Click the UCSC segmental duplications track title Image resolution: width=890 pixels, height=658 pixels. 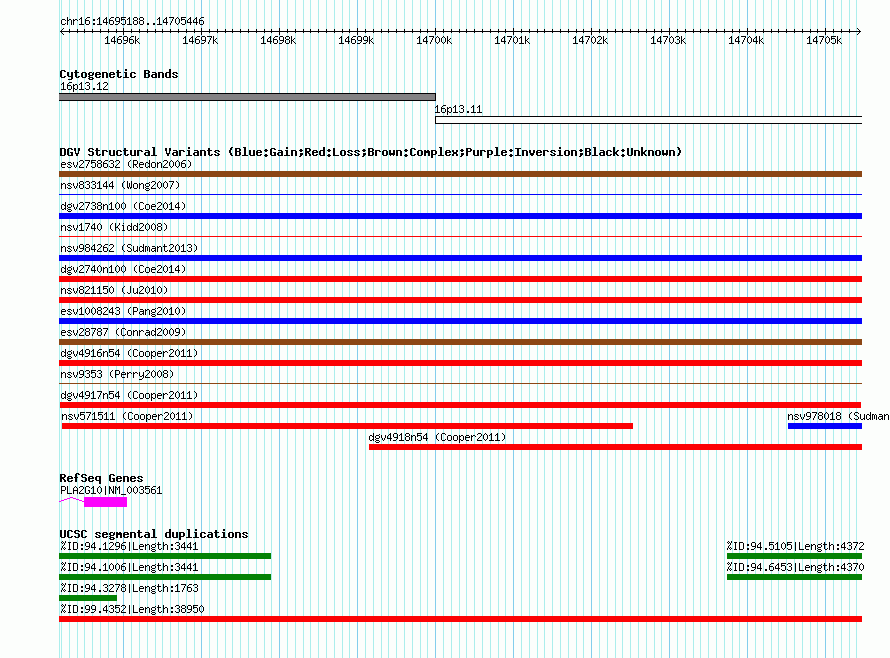154,534
